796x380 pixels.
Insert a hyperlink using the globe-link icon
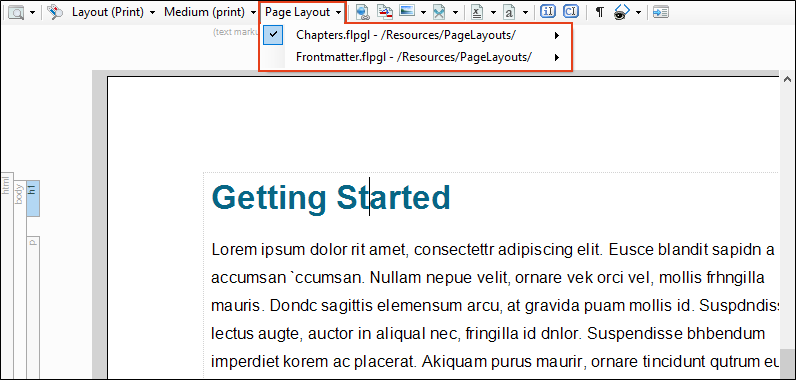tap(362, 12)
